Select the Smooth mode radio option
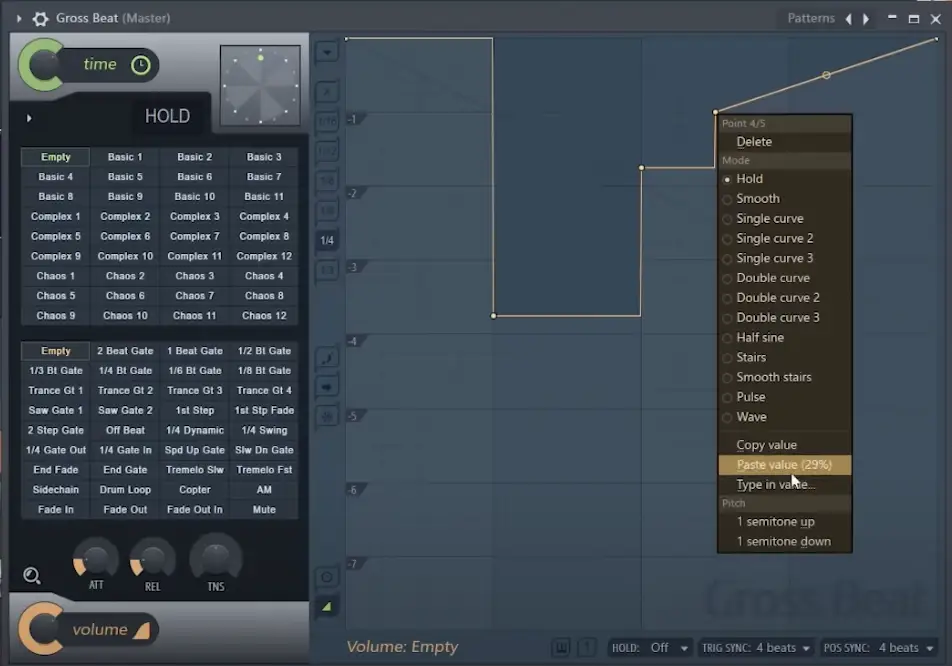Image resolution: width=952 pixels, height=666 pixels. coord(757,198)
